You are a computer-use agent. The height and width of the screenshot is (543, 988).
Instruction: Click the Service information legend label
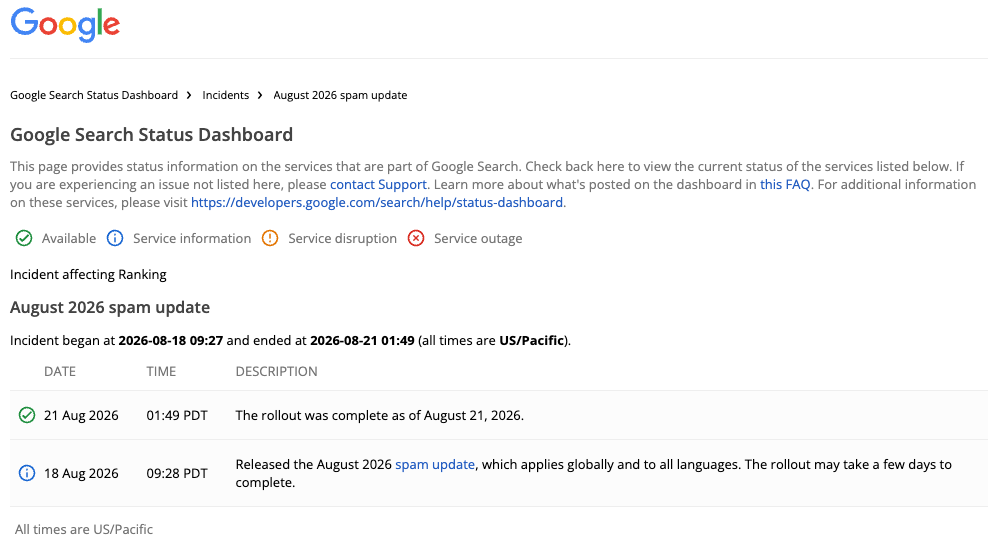pyautogui.click(x=192, y=239)
